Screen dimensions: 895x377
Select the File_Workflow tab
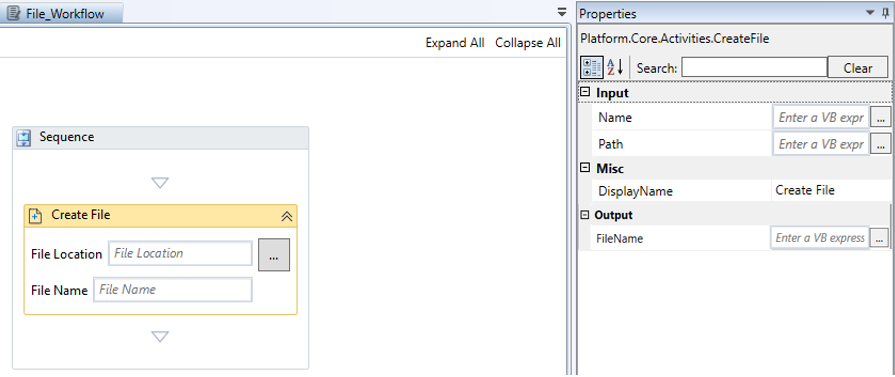click(x=61, y=13)
